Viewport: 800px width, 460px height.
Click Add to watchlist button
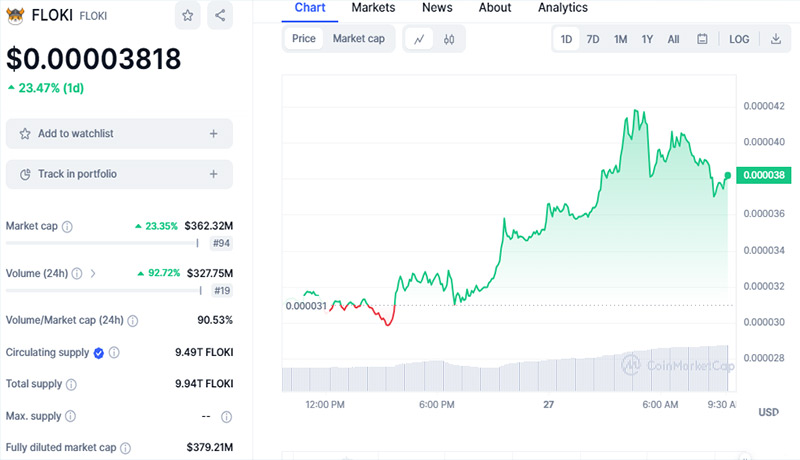119,134
